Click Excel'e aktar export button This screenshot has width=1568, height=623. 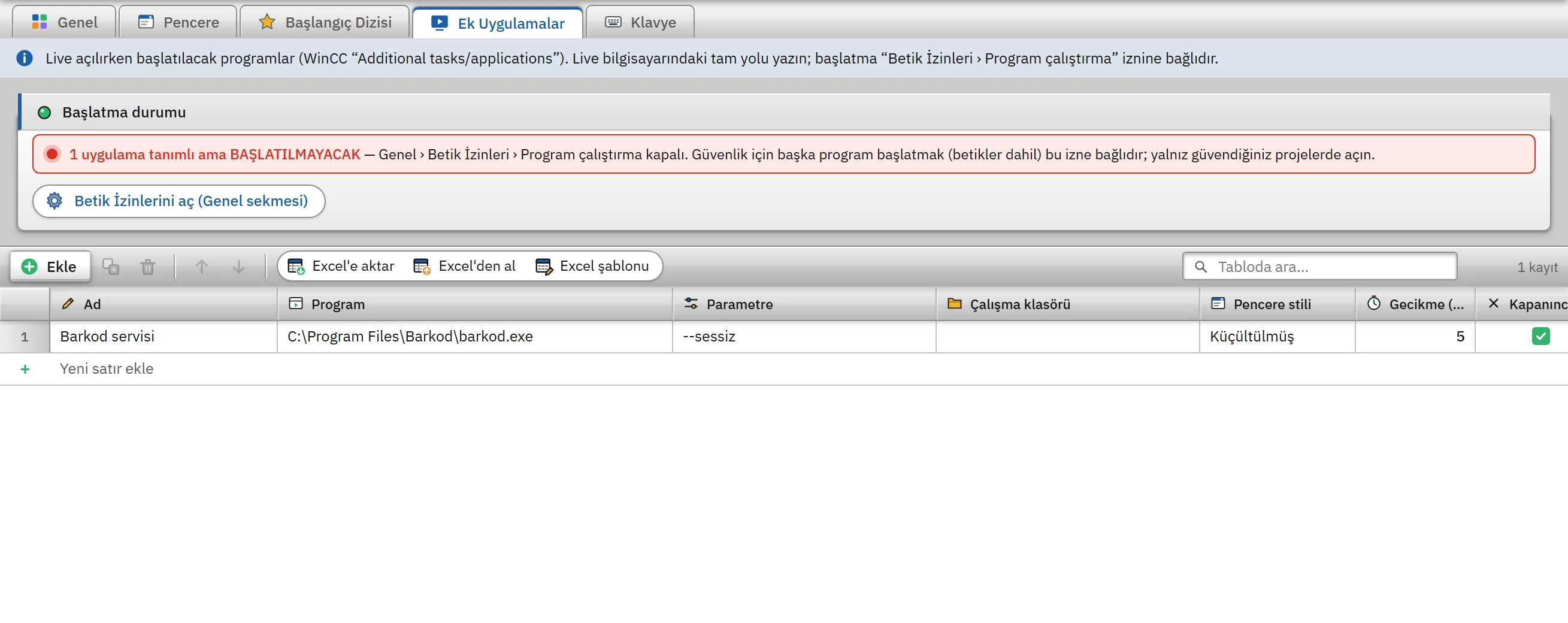[341, 266]
